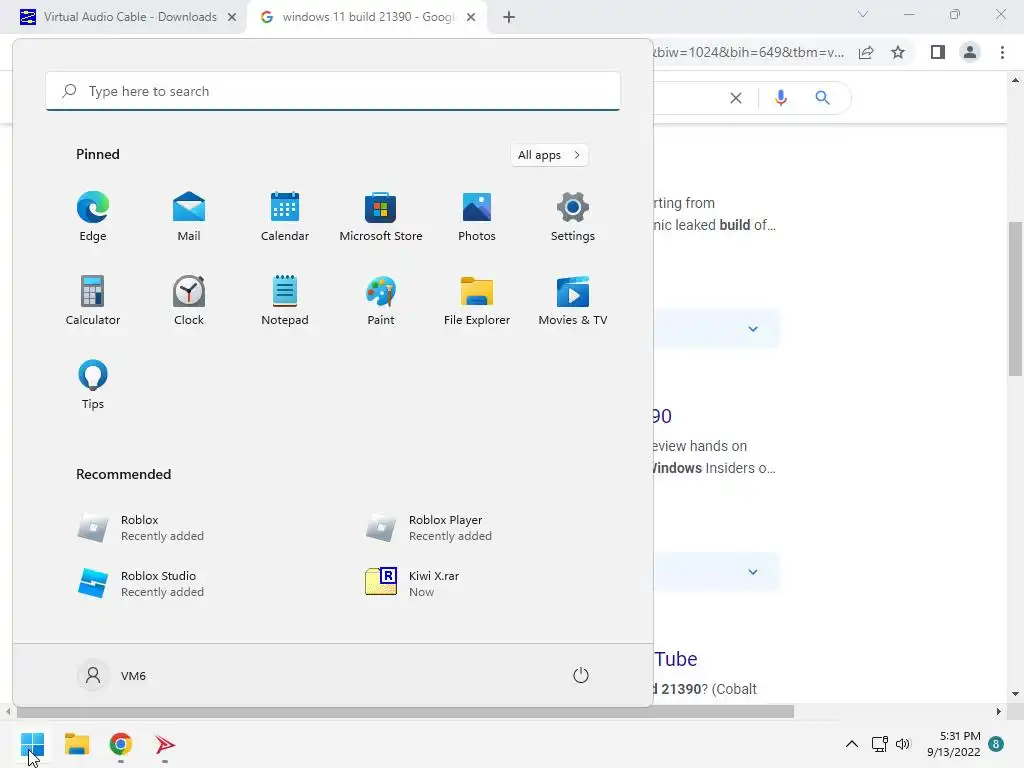Show All apps list
Screen dimensions: 1024x768
tap(549, 155)
